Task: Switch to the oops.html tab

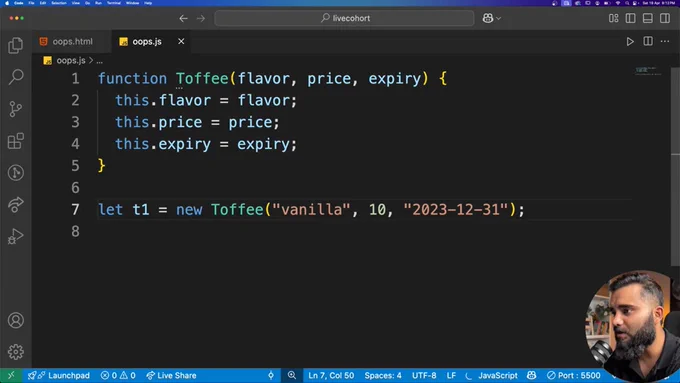Action: click(x=72, y=42)
